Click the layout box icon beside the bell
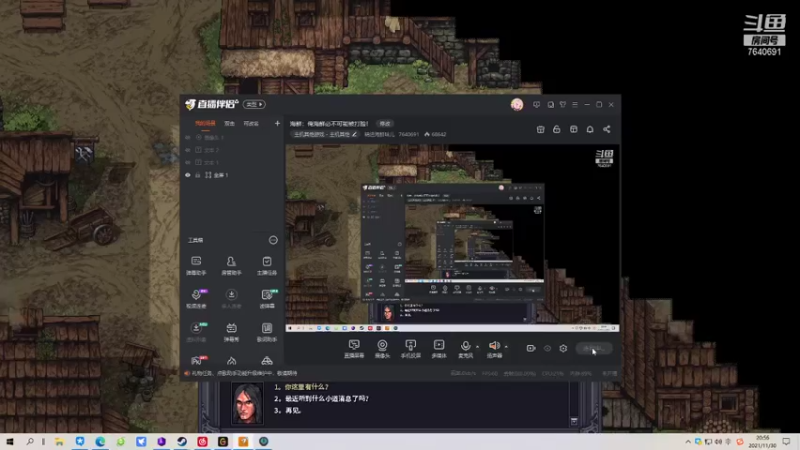 coord(573,130)
